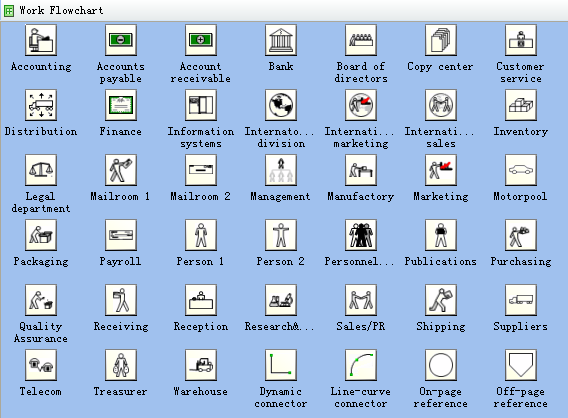This screenshot has width=568, height=418.
Task: Click the Work Flowchart panel title
Action: pyautogui.click(x=61, y=11)
